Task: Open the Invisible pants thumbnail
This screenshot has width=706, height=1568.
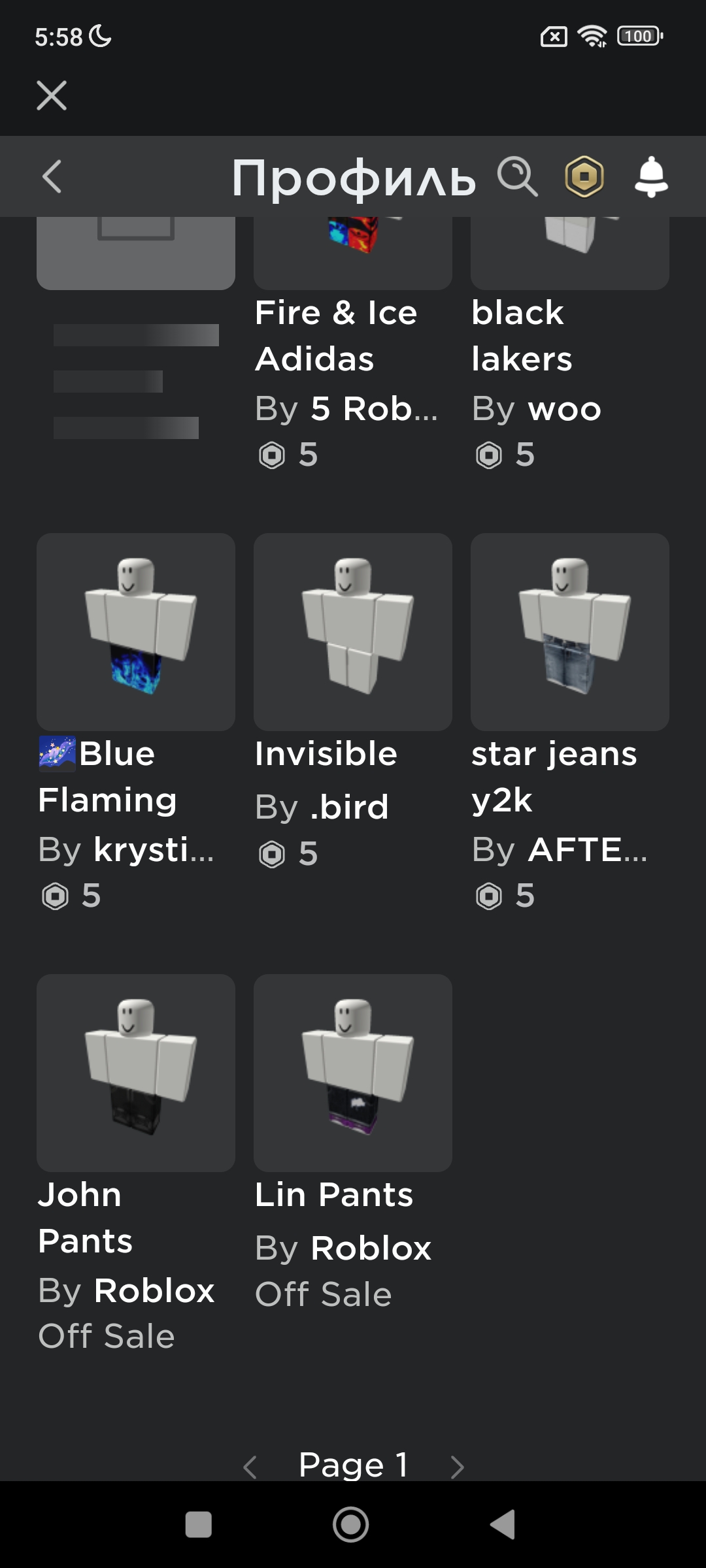Action: [353, 632]
